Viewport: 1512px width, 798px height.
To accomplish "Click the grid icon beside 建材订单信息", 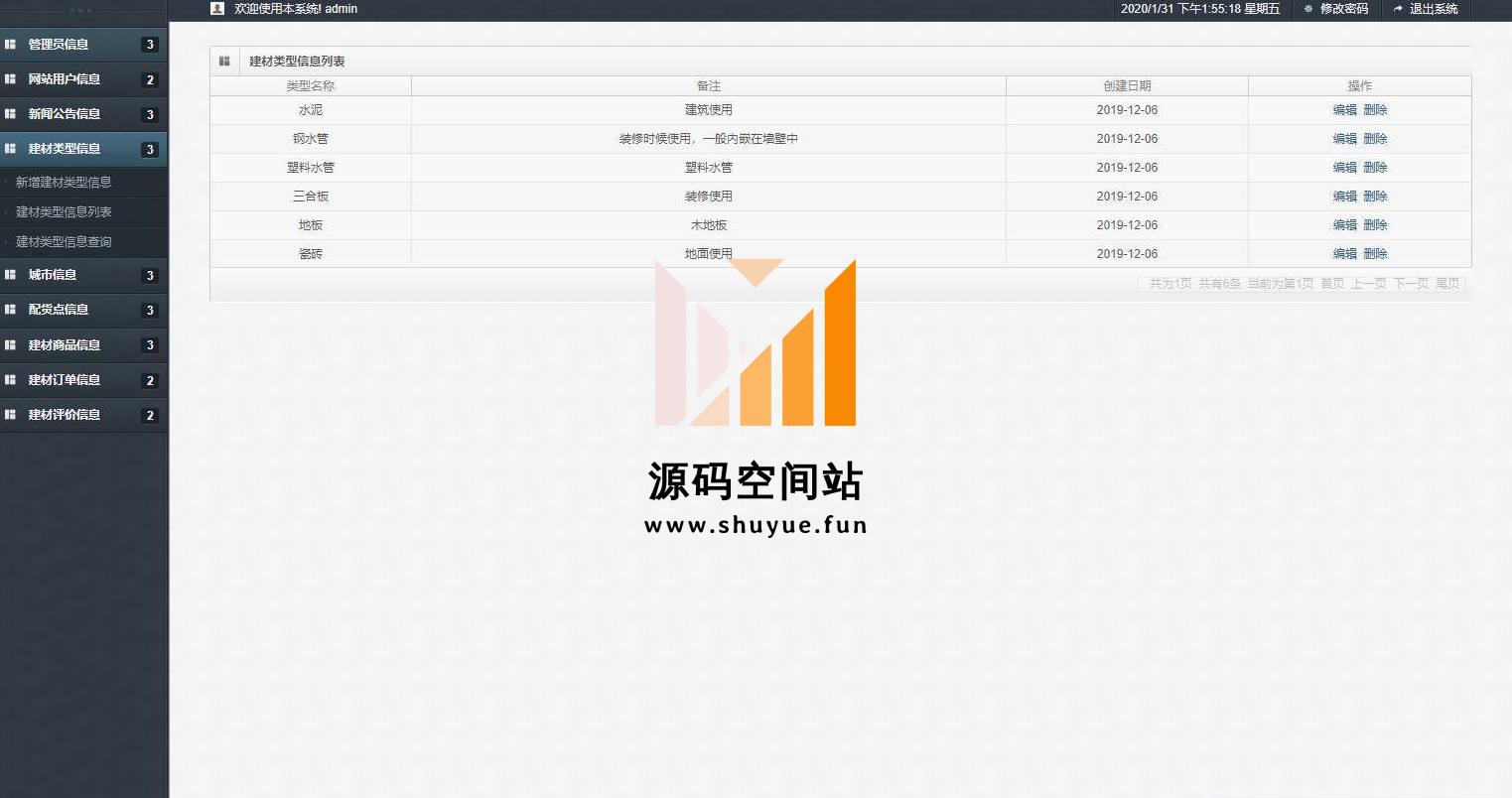I will coord(11,380).
